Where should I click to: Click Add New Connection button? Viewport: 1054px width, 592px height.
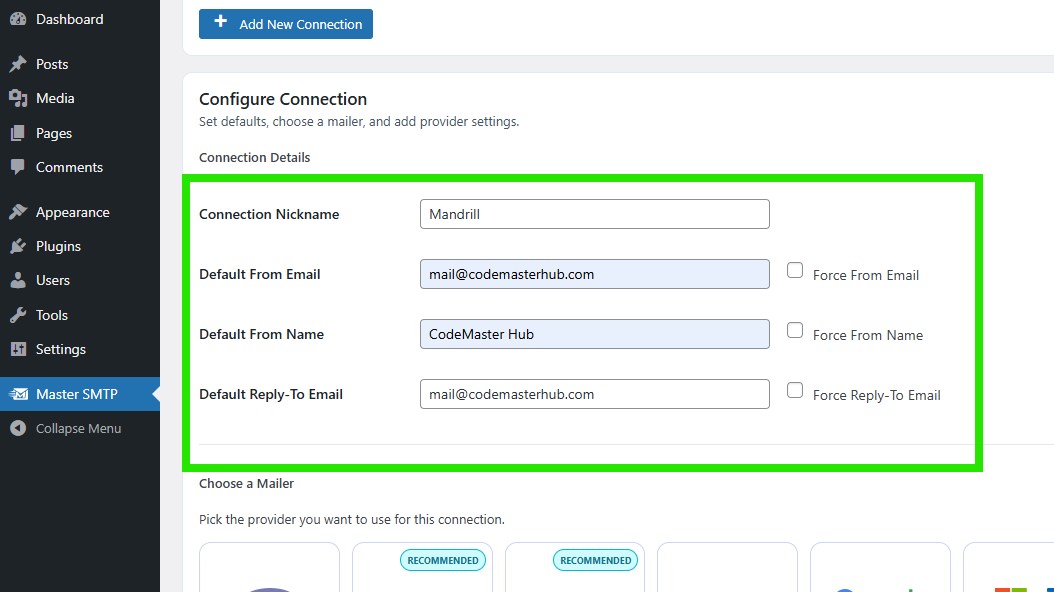point(286,24)
